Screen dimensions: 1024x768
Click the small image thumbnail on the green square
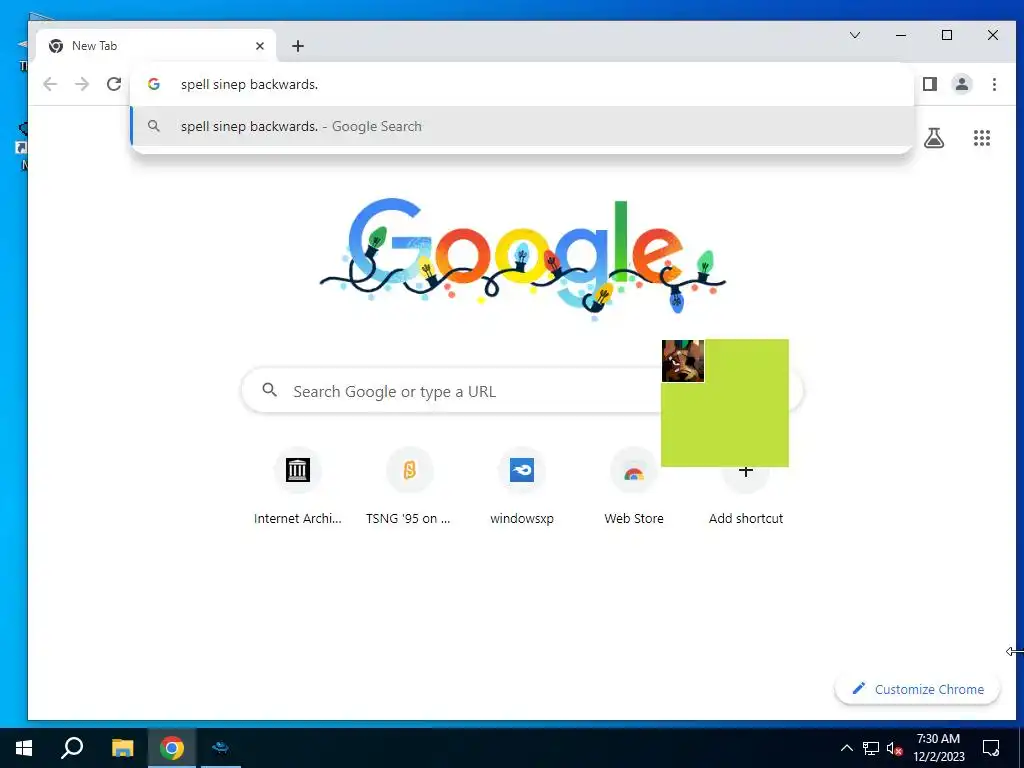(x=682, y=360)
